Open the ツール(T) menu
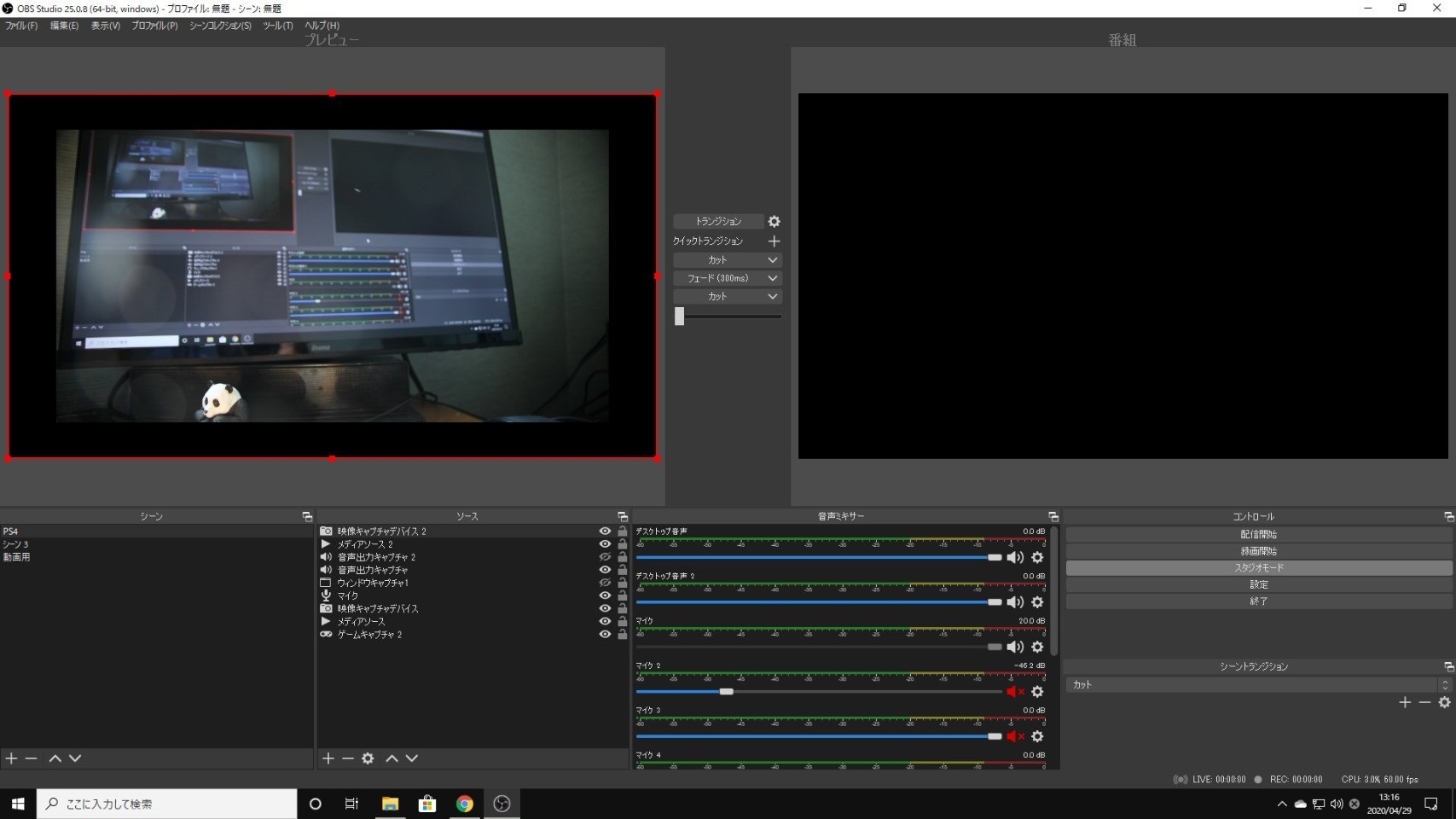 277,26
